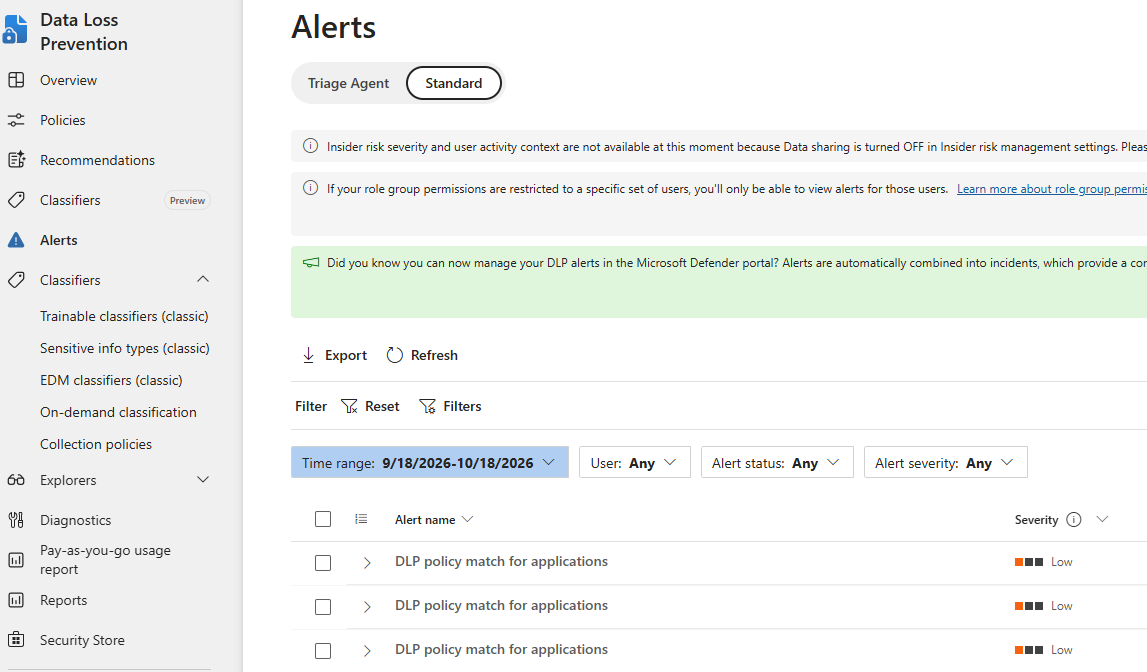The image size is (1147, 672).
Task: Click the Data Loss Prevention logo icon
Action: tap(14, 31)
